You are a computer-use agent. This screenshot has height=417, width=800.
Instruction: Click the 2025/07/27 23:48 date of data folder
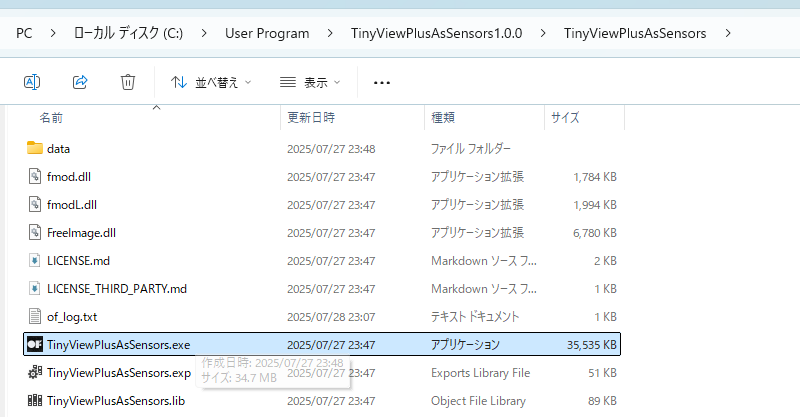331,149
